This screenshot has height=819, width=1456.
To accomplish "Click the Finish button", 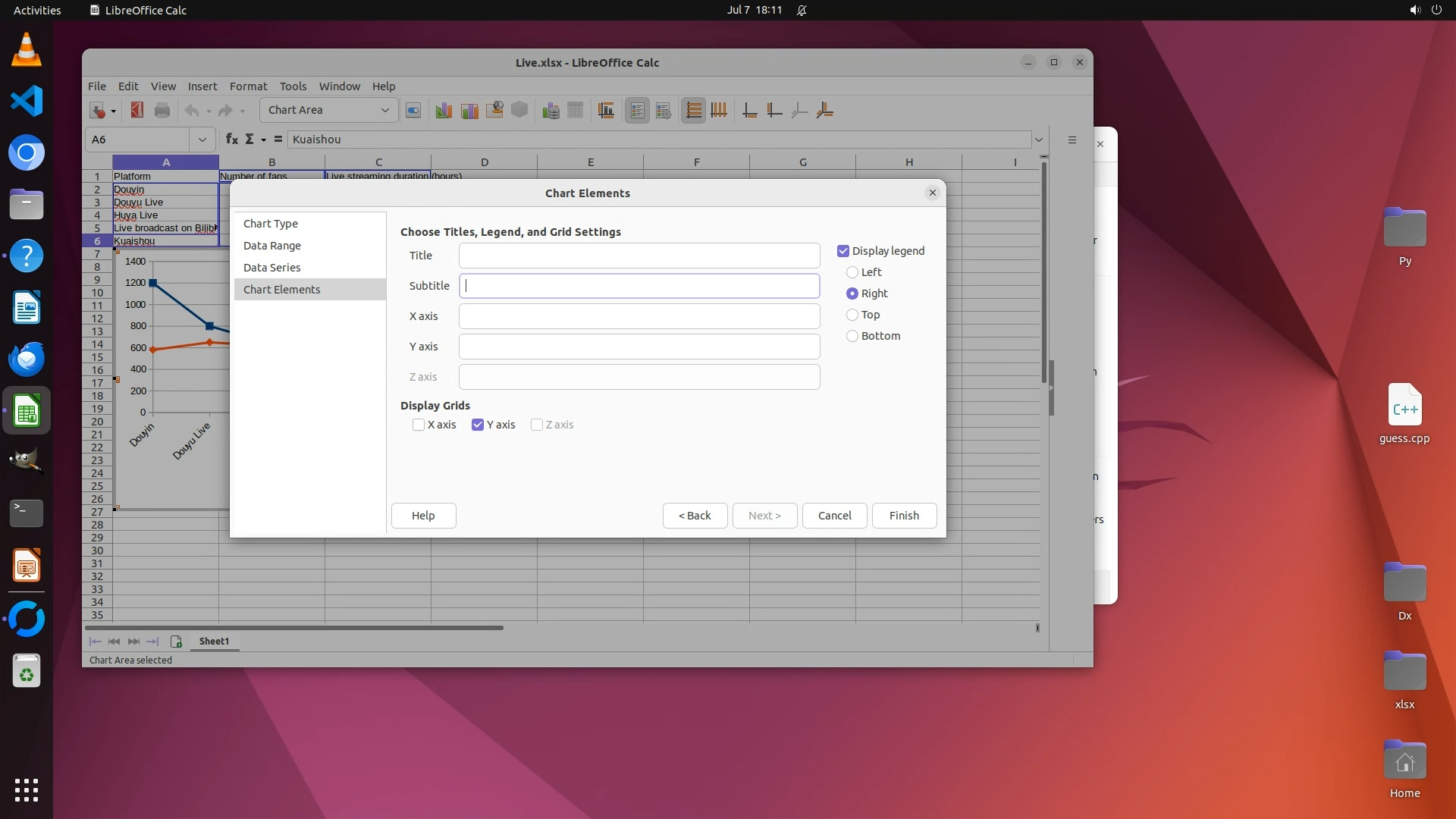I will [904, 516].
